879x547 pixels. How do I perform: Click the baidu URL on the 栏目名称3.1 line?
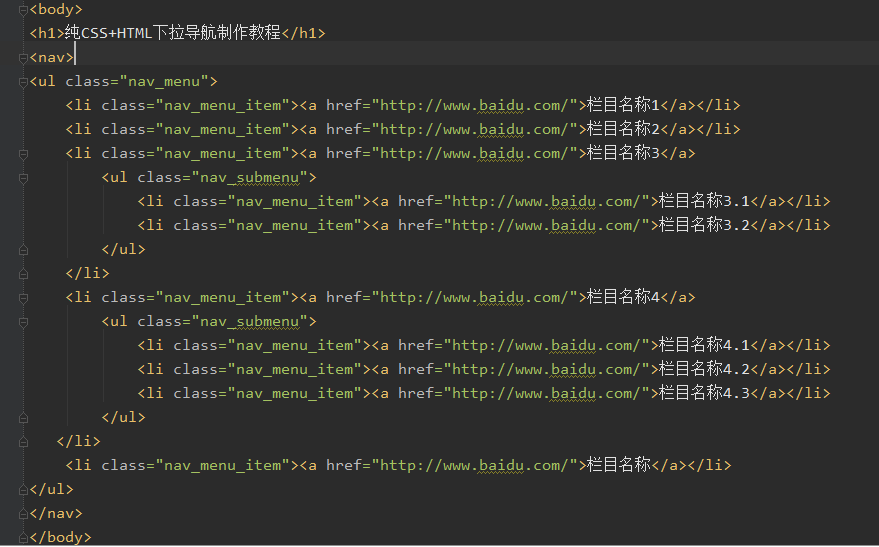546,201
